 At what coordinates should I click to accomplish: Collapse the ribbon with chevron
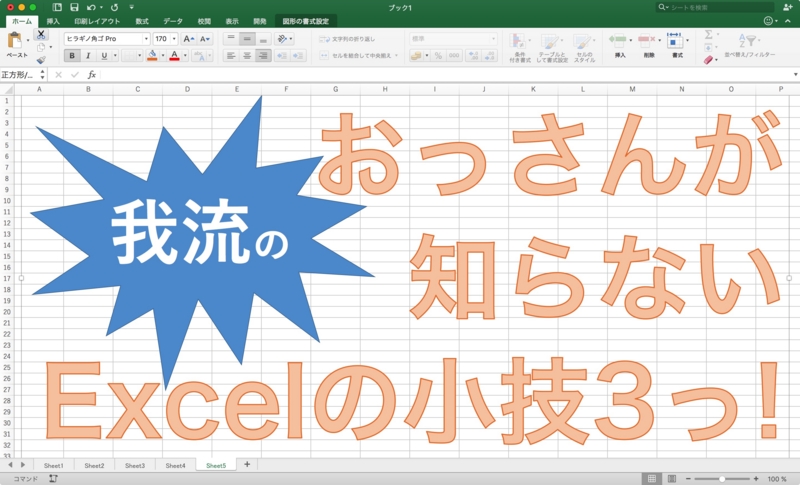pos(788,21)
